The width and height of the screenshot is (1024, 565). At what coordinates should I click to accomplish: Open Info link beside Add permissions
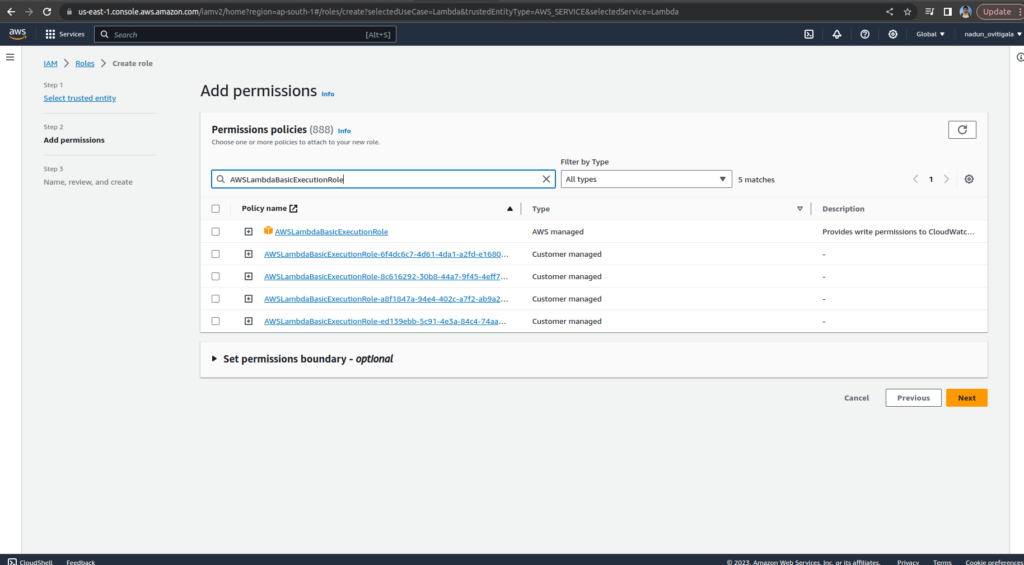tap(328, 94)
